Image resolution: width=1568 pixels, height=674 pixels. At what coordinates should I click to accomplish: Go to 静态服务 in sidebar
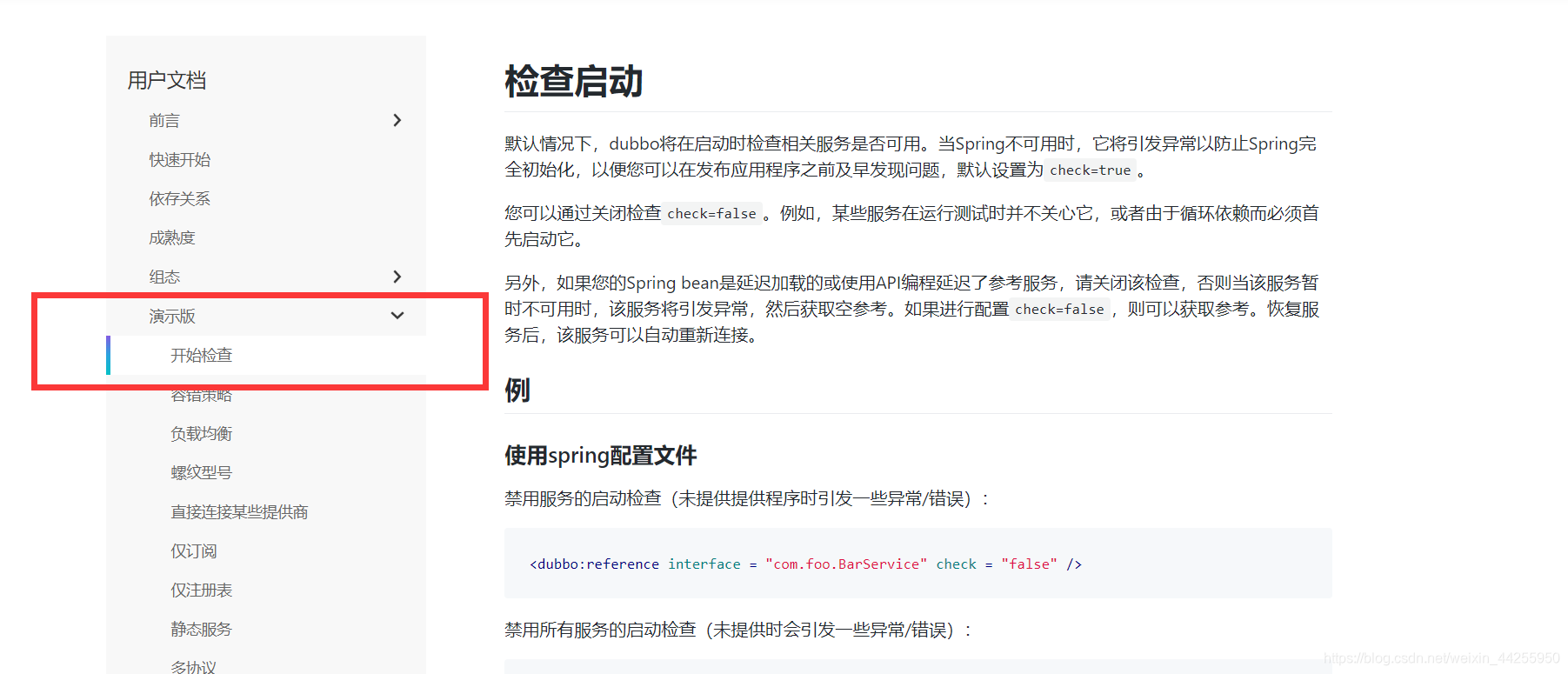202,629
